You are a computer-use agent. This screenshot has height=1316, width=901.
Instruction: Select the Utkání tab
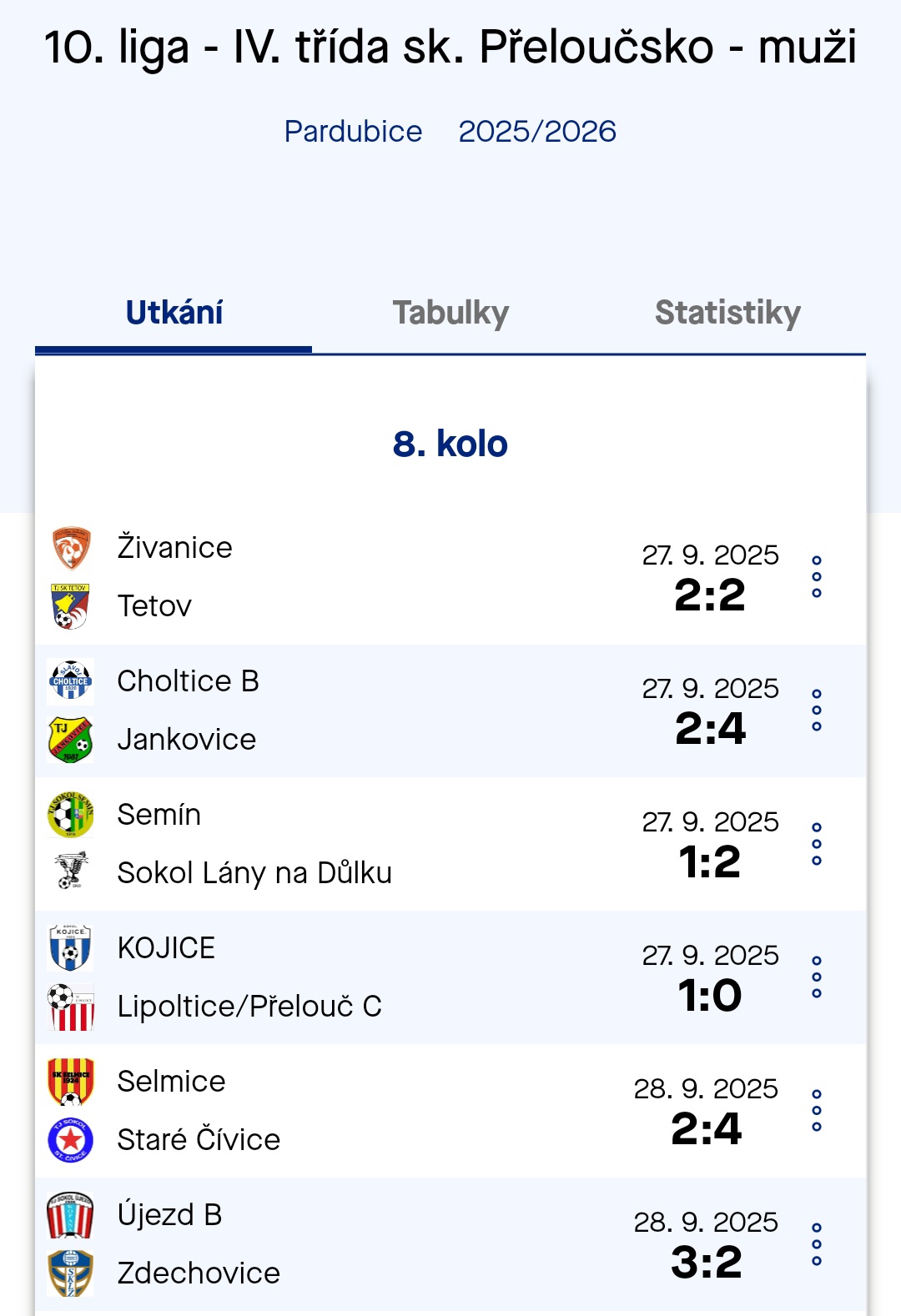tap(174, 313)
